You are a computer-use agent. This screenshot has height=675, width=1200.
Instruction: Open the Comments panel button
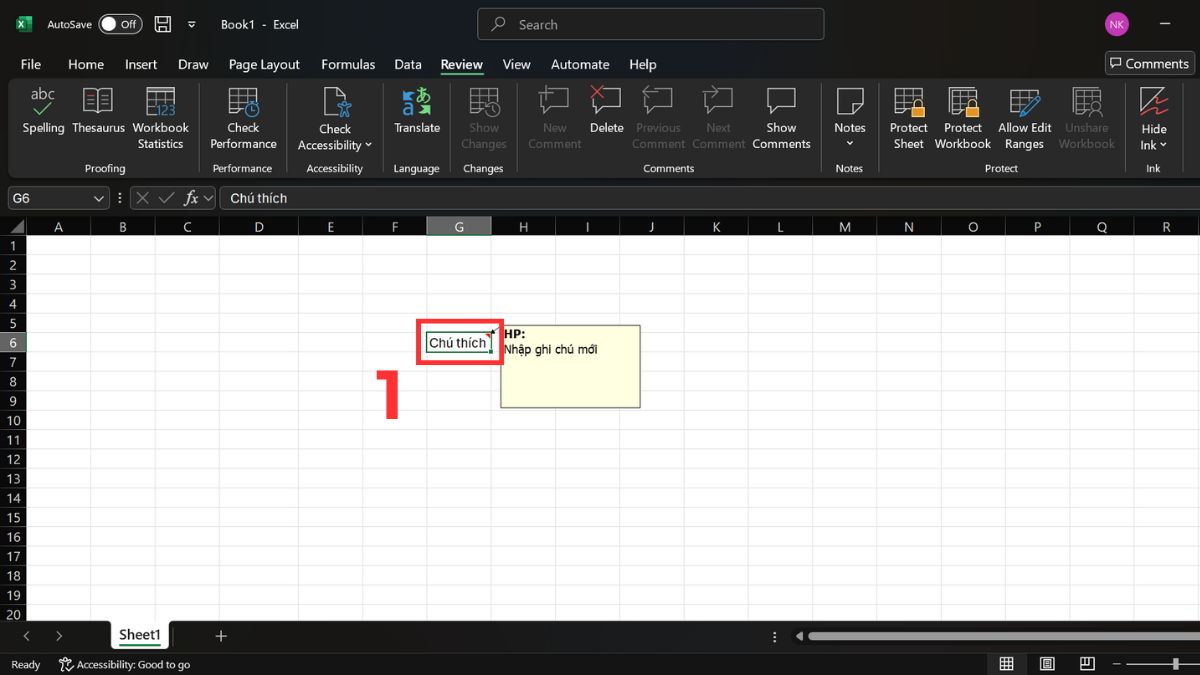click(x=1148, y=62)
